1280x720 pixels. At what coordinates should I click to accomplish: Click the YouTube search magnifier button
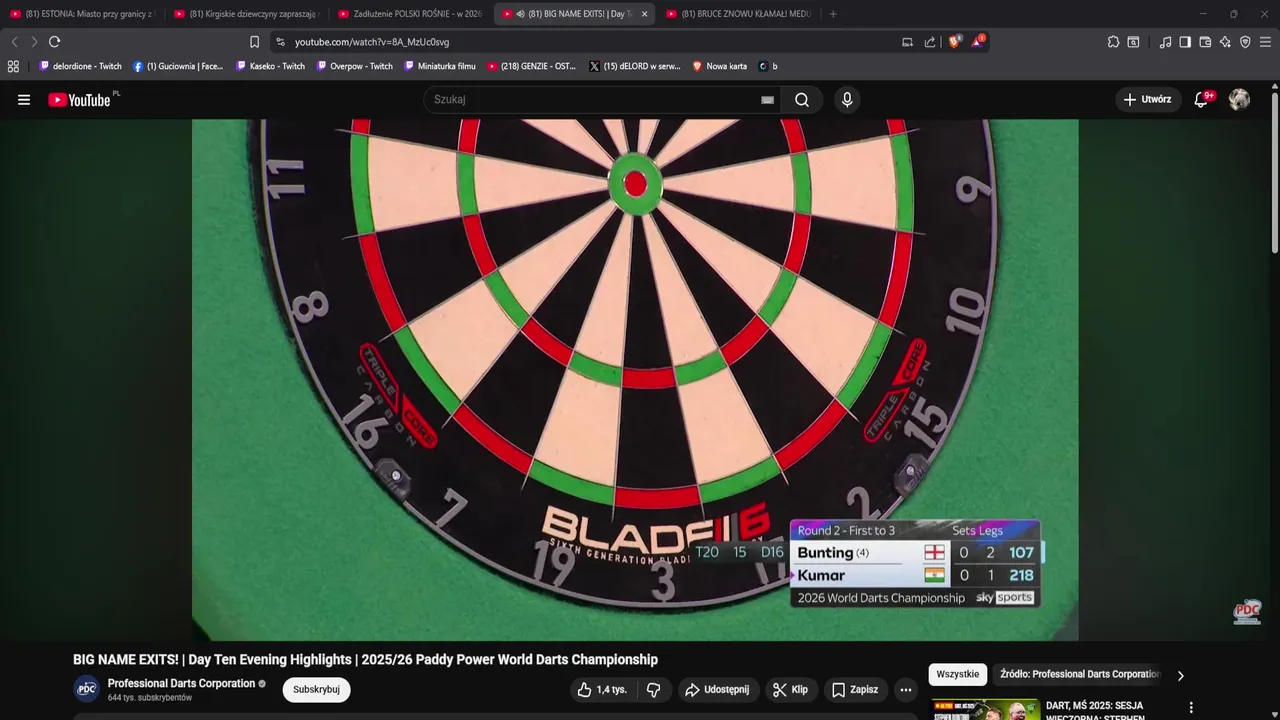(x=802, y=99)
